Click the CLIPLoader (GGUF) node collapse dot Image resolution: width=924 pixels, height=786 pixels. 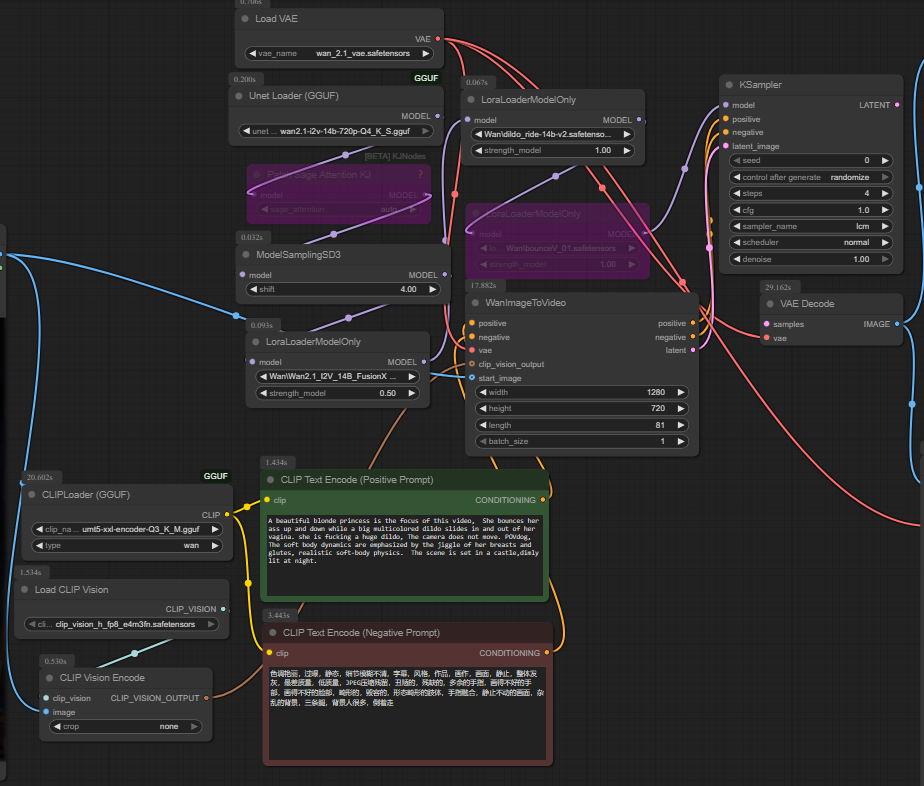tap(30, 494)
